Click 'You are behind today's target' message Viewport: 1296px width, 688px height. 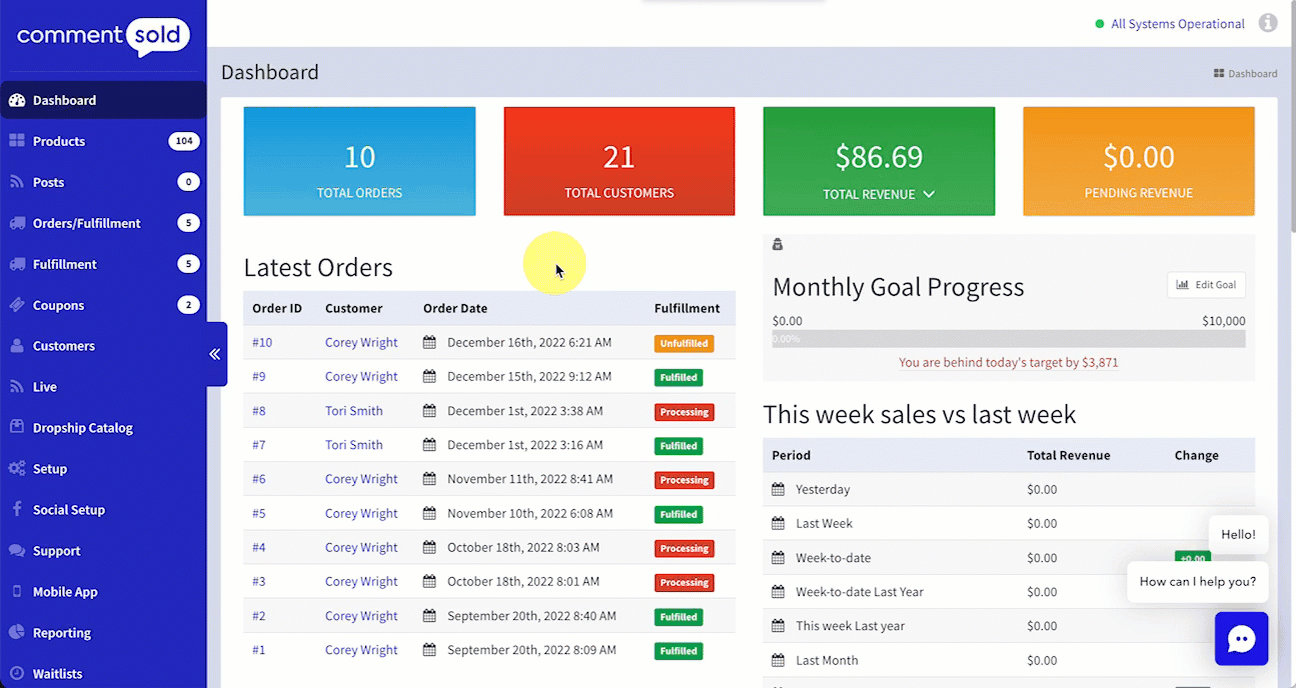click(x=1008, y=363)
